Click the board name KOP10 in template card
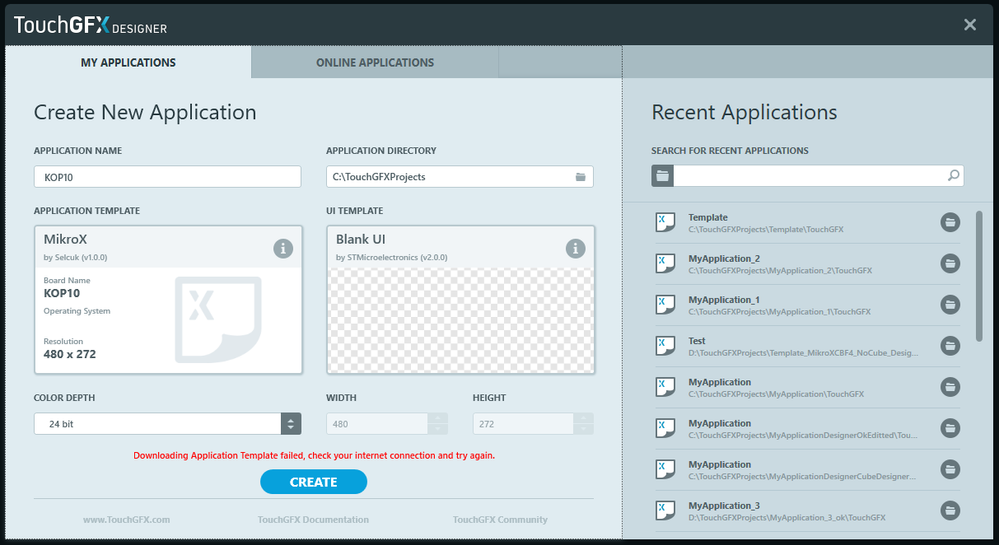Viewport: 999px width, 545px height. pyautogui.click(x=62, y=293)
